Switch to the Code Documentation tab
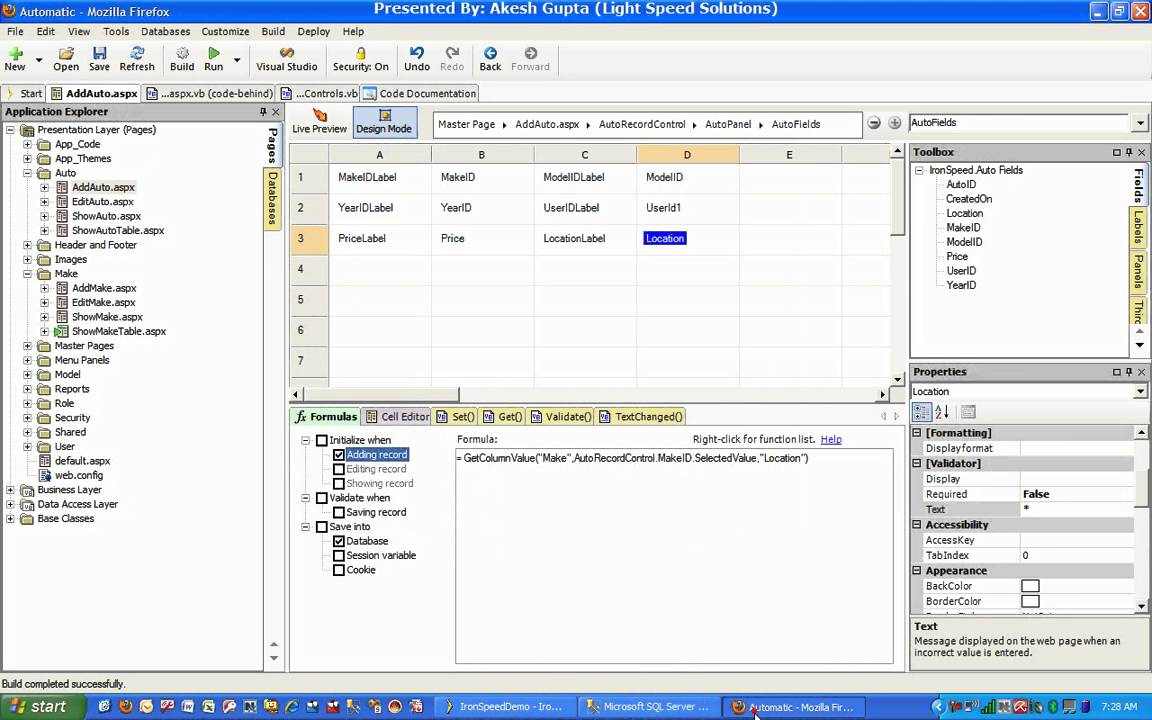Viewport: 1152px width, 720px height. click(420, 93)
